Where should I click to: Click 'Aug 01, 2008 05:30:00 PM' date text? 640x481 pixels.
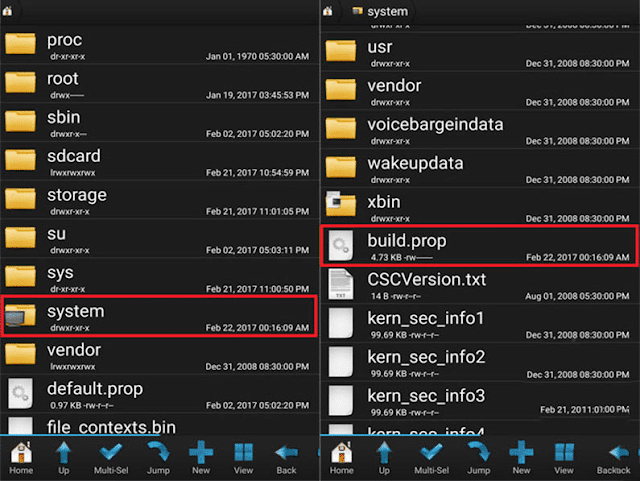[578, 296]
